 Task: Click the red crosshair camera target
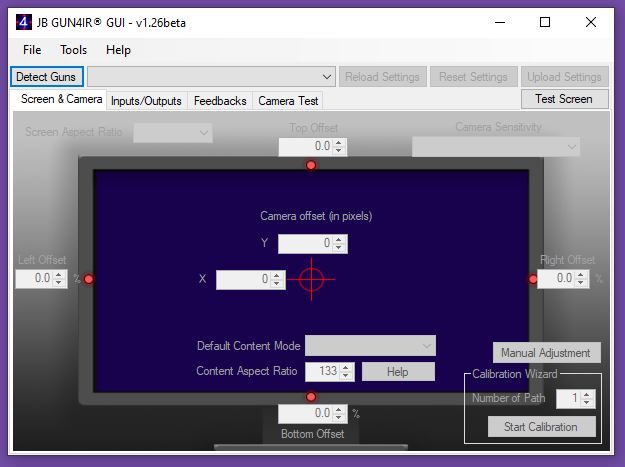pos(311,279)
